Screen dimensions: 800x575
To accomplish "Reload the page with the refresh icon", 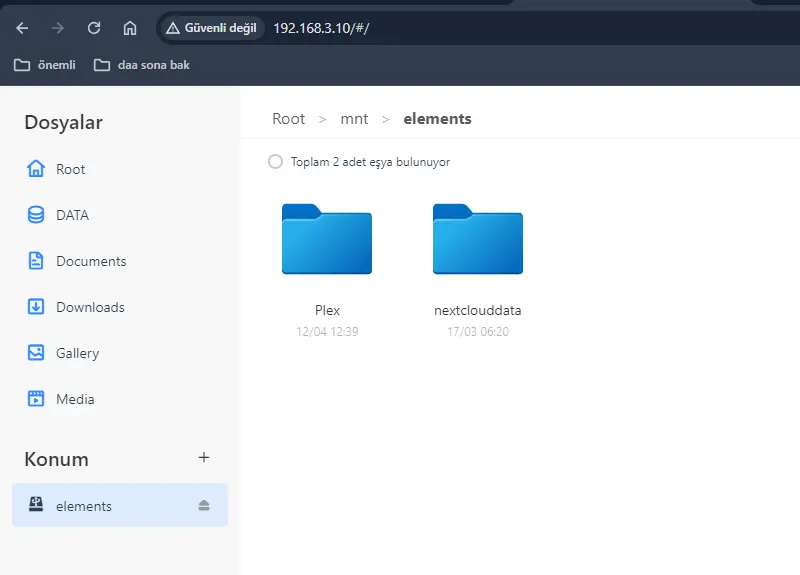I will (94, 28).
